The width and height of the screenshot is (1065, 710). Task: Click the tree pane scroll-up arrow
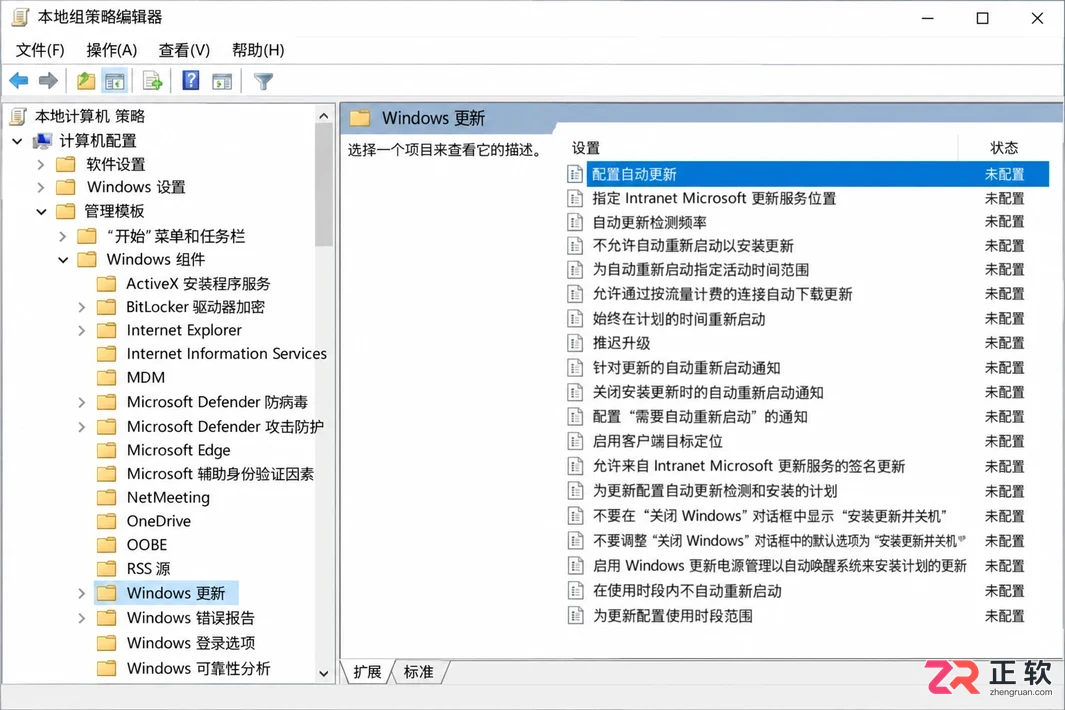(324, 116)
